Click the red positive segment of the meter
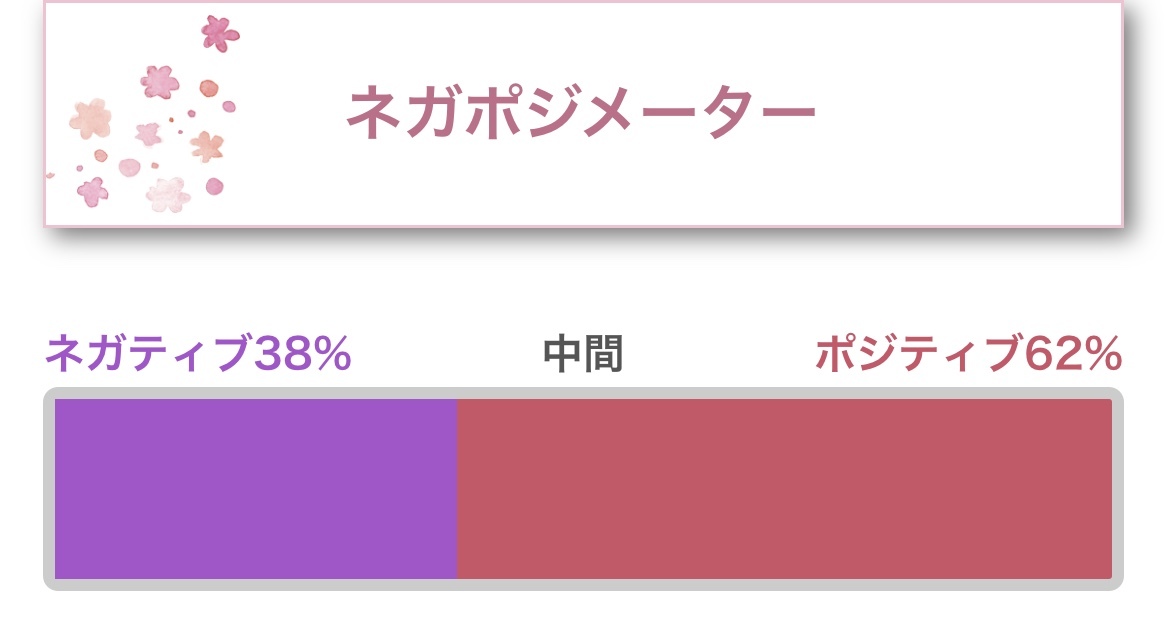 coord(784,488)
